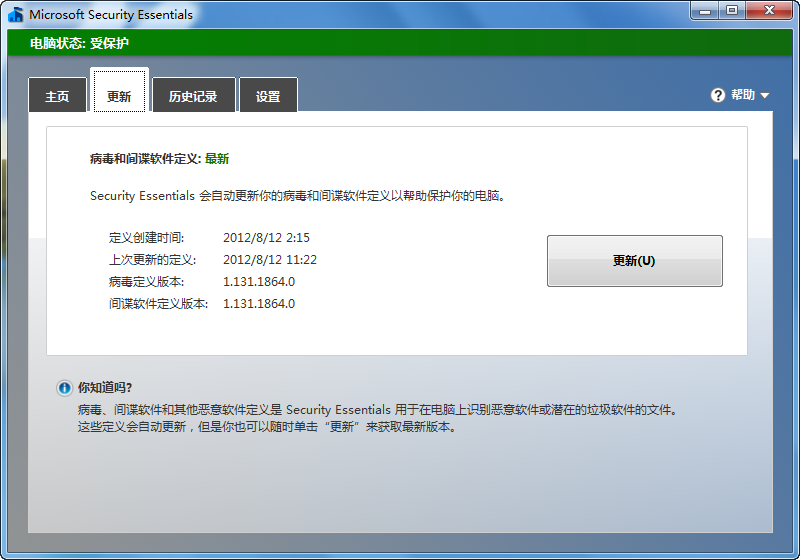Click the blue info icon beside 你知道吗
The width and height of the screenshot is (800, 560).
pyautogui.click(x=64, y=388)
